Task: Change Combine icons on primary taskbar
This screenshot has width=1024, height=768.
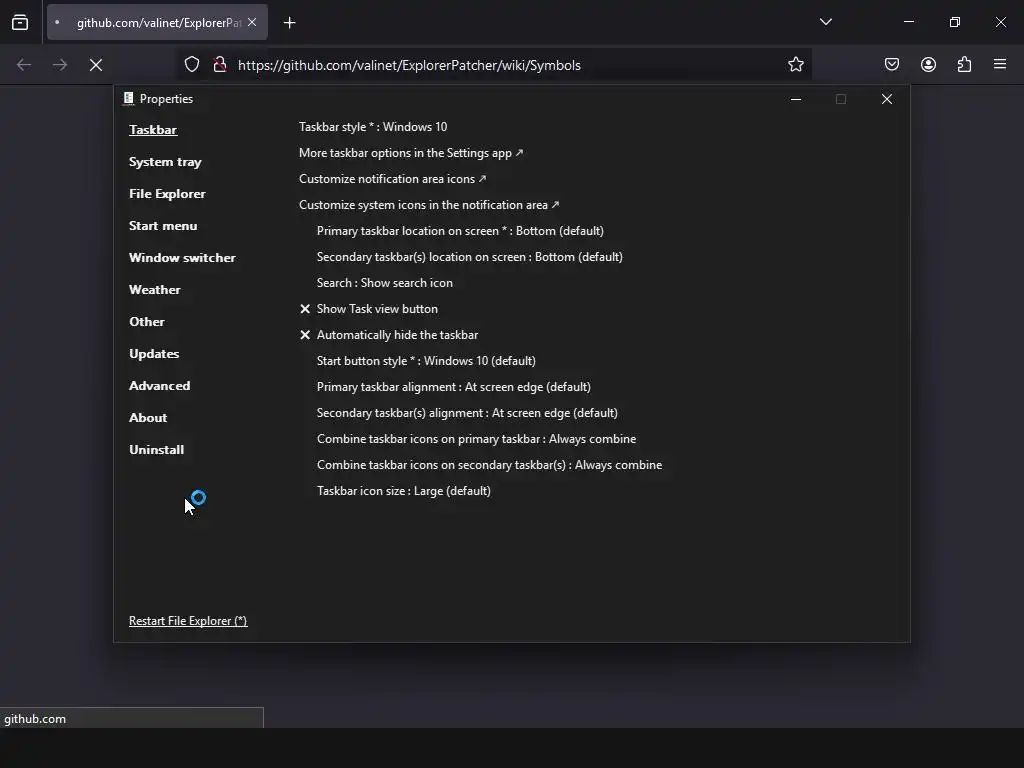Action: tap(477, 439)
